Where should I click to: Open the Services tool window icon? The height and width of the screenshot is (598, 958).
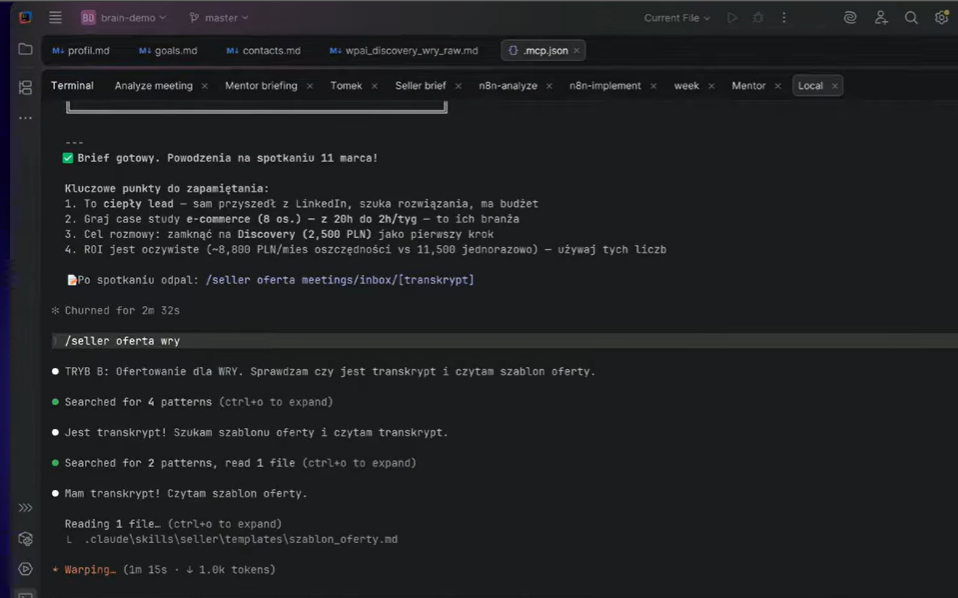point(25,569)
